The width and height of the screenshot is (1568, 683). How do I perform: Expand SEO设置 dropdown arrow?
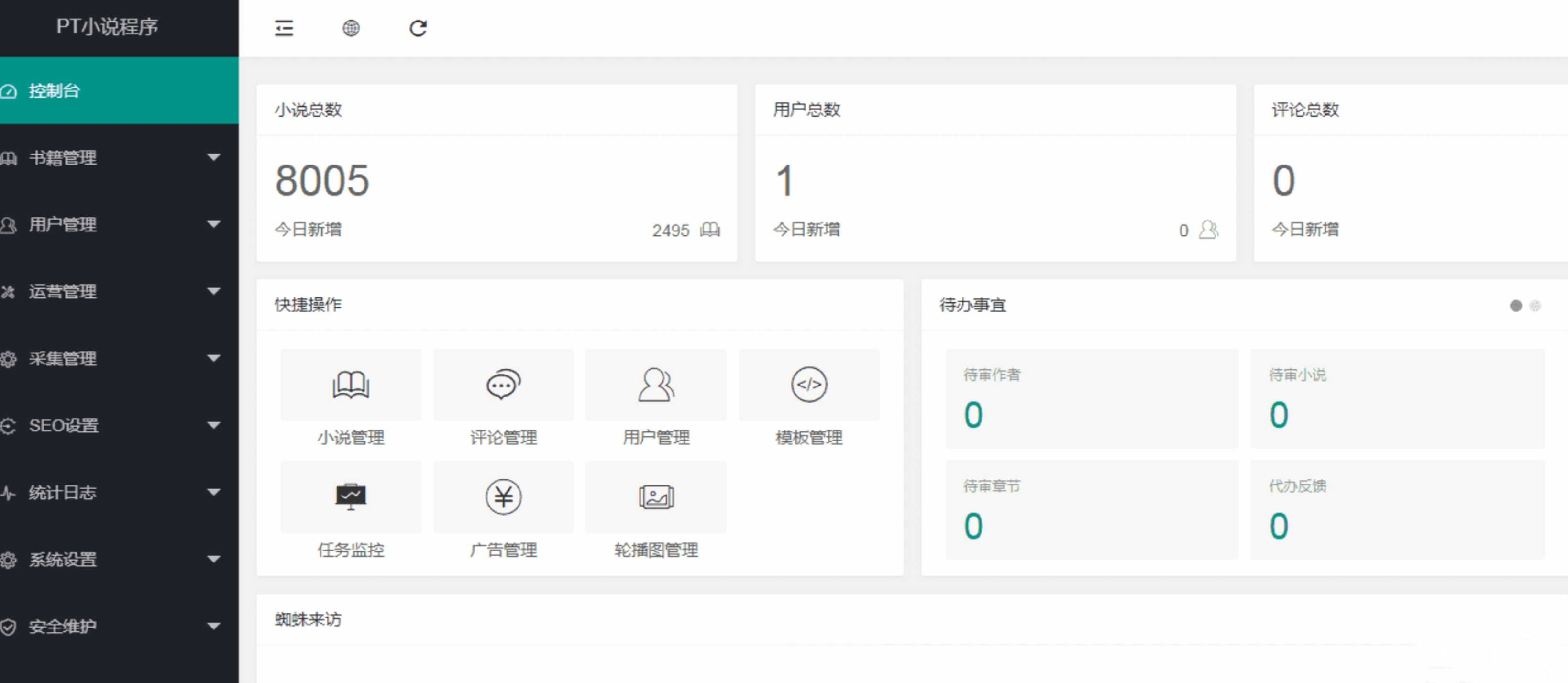213,426
